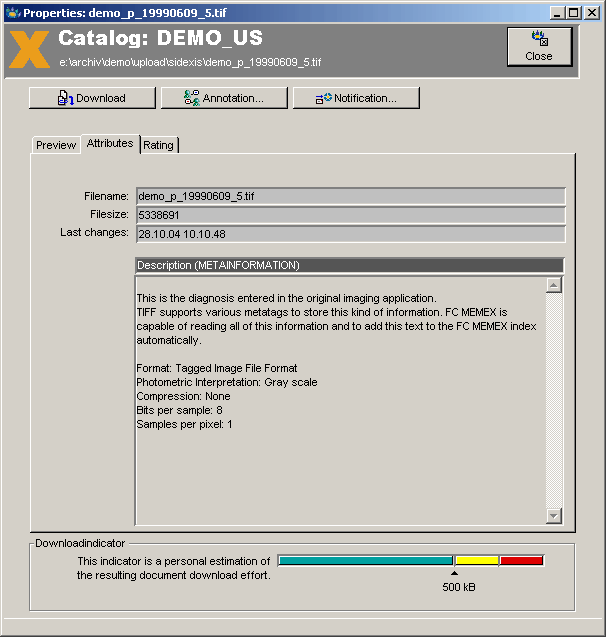Select the Attributes tab
This screenshot has height=637, width=606.
point(110,144)
